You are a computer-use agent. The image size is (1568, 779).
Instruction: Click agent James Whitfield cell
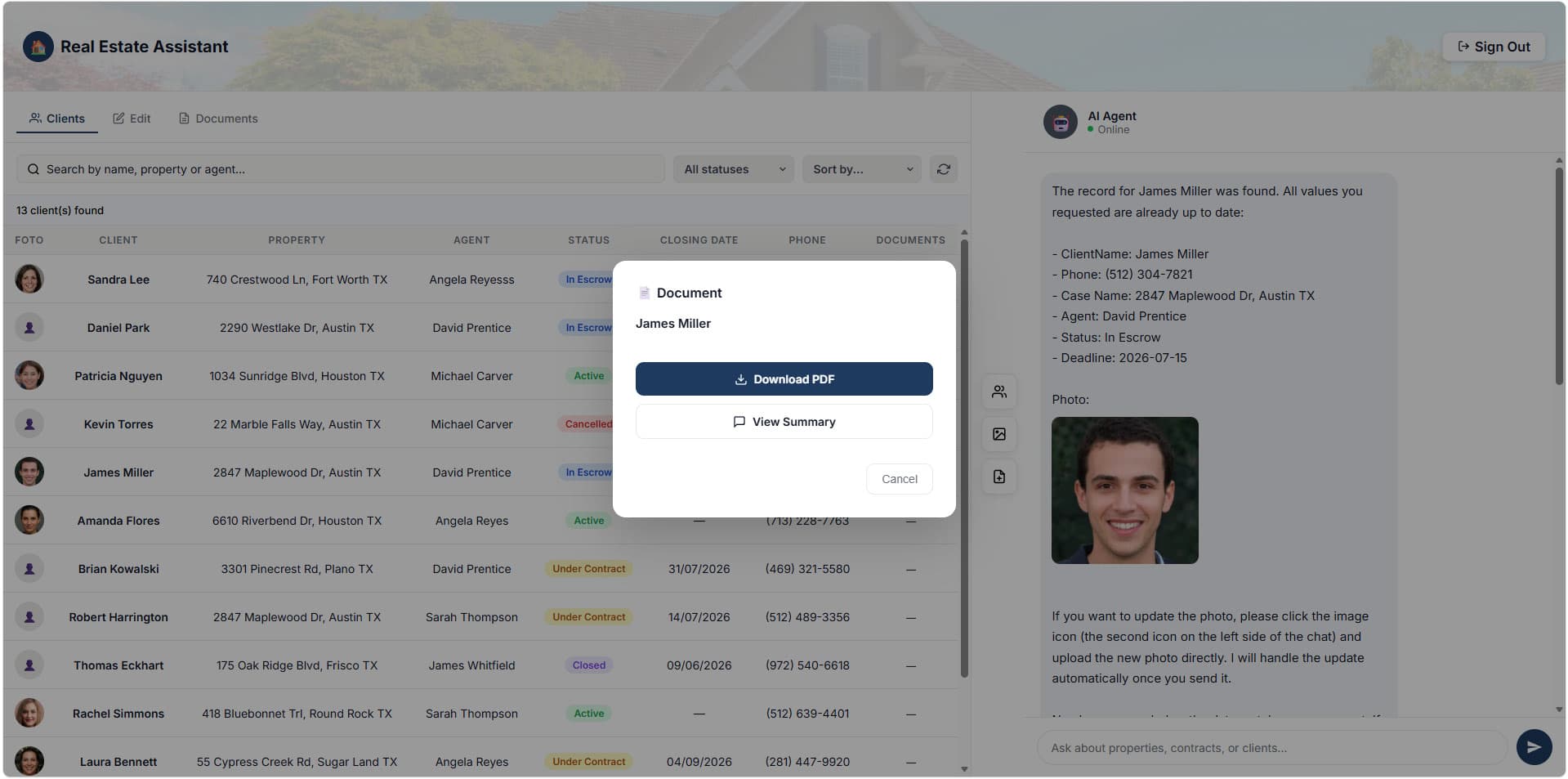471,665
